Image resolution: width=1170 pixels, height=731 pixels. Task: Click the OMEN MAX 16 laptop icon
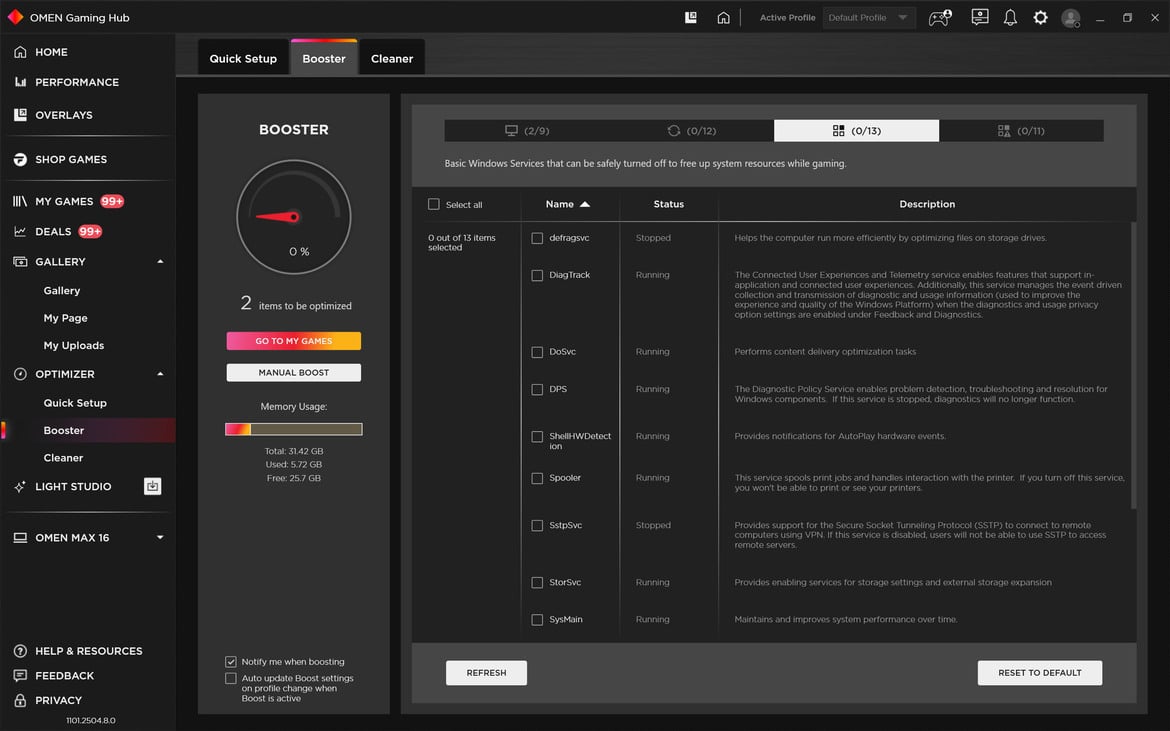(x=20, y=538)
